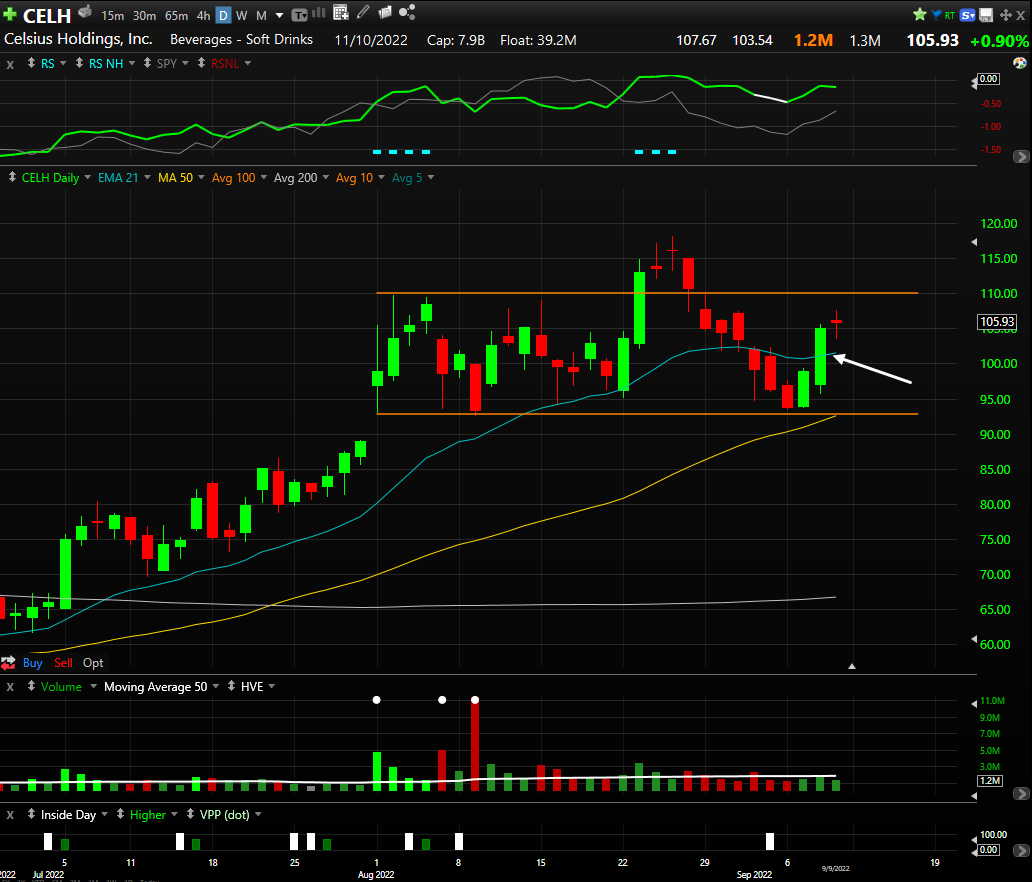Click the Inside Day indicator label
Image resolution: width=1032 pixels, height=882 pixels.
coord(68,815)
